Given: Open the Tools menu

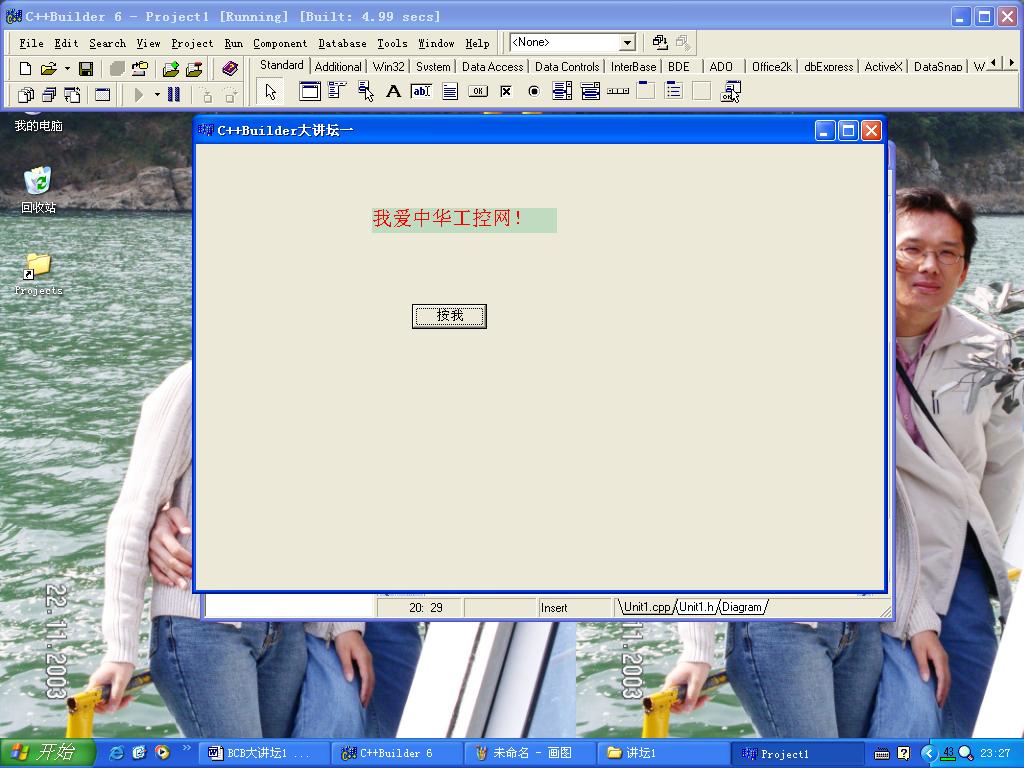Looking at the screenshot, I should click(392, 43).
